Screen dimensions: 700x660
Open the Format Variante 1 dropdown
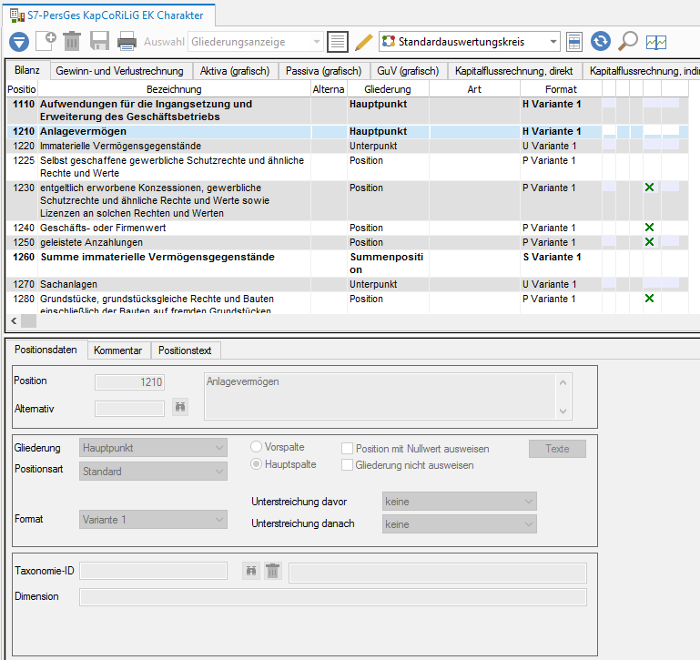pos(153,519)
